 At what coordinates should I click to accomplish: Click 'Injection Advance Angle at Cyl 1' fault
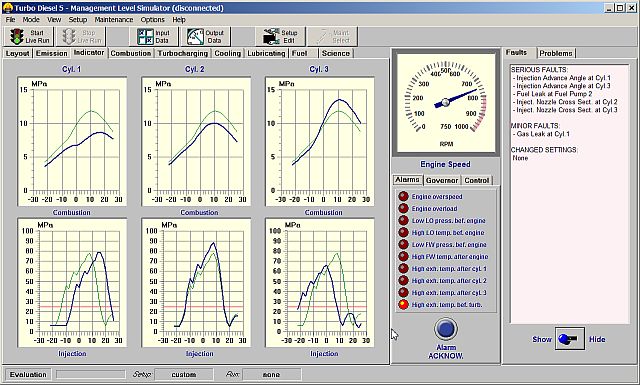click(563, 78)
